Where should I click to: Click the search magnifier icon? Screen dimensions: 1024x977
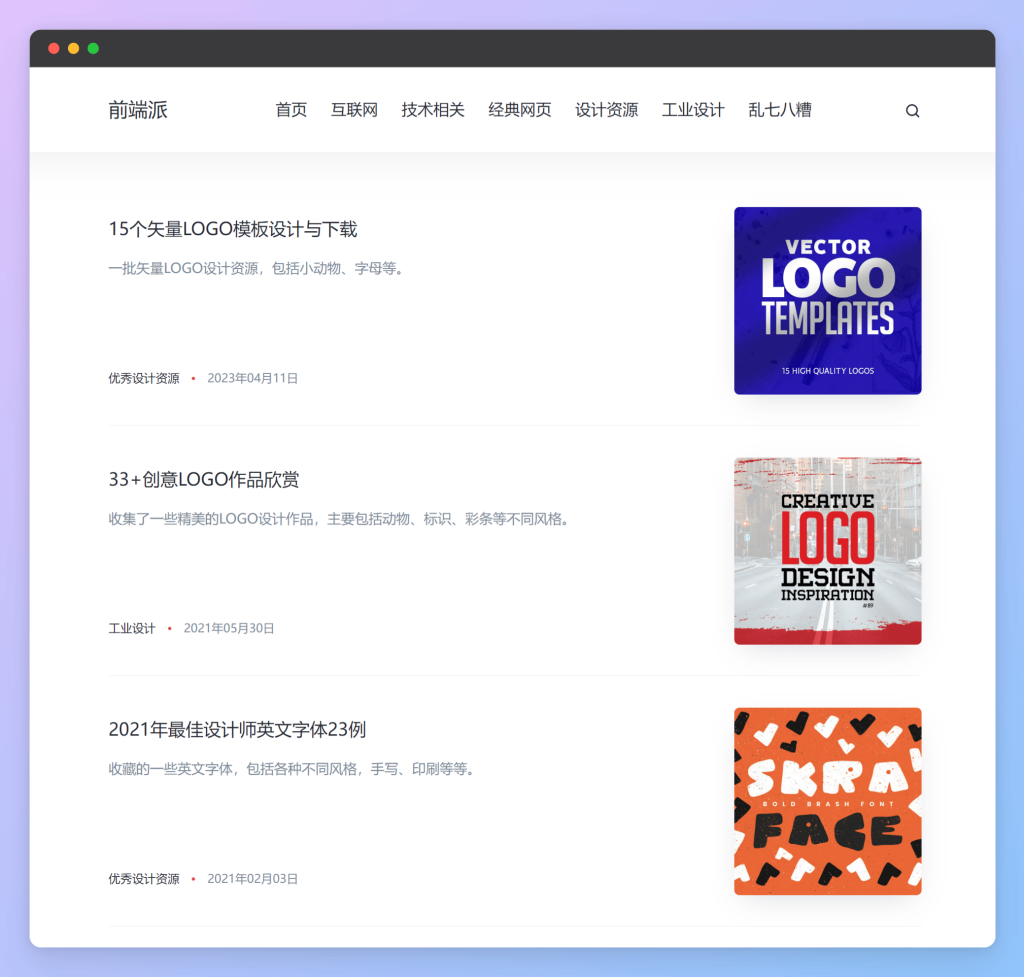(912, 111)
